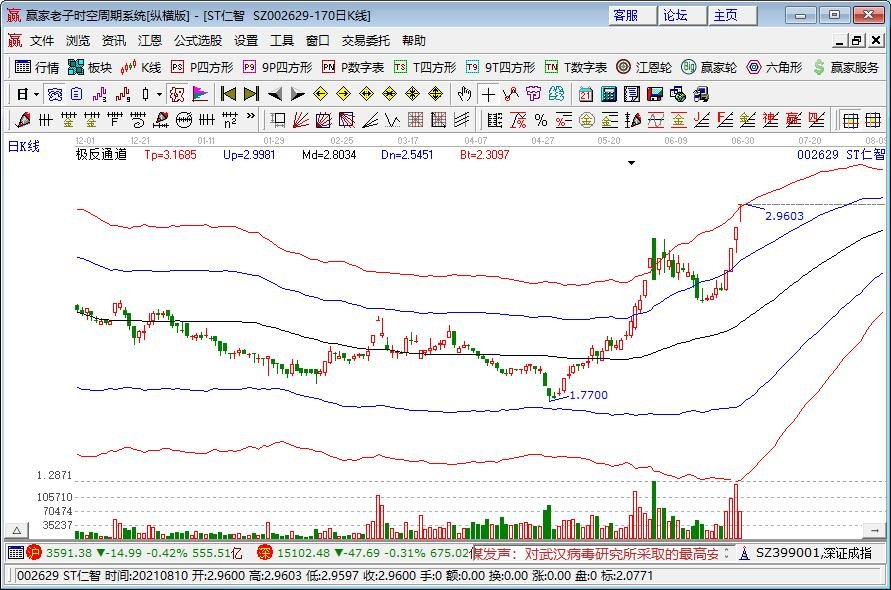Screen dimensions: 891x590
Task: Expand the 日 period dropdown arrow
Action: [36, 94]
